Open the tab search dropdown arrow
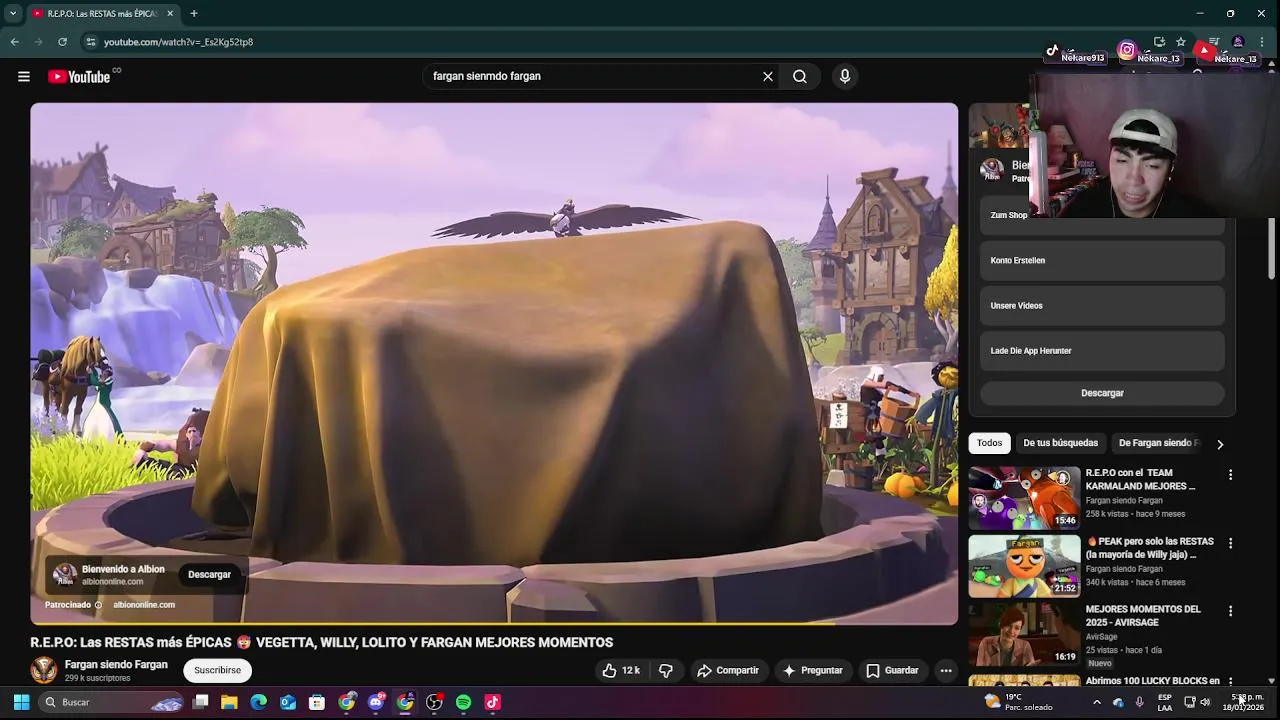 click(x=13, y=14)
